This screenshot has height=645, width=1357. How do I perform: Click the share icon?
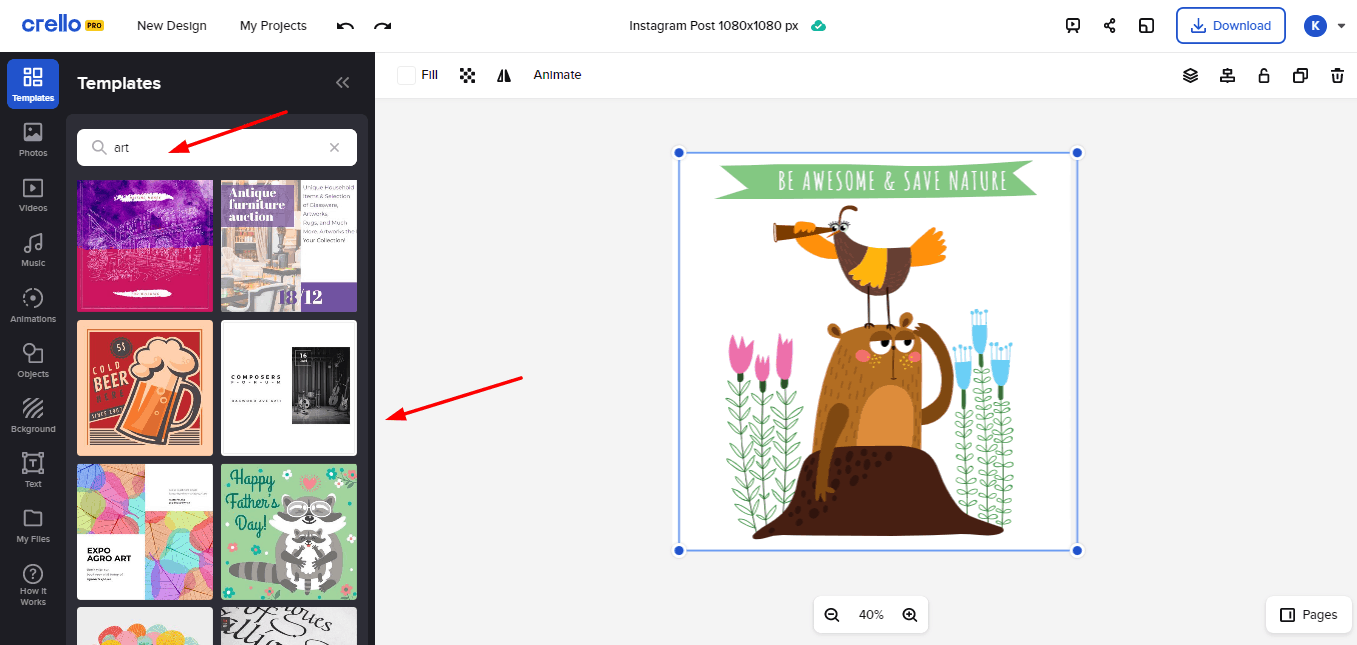tap(1110, 26)
